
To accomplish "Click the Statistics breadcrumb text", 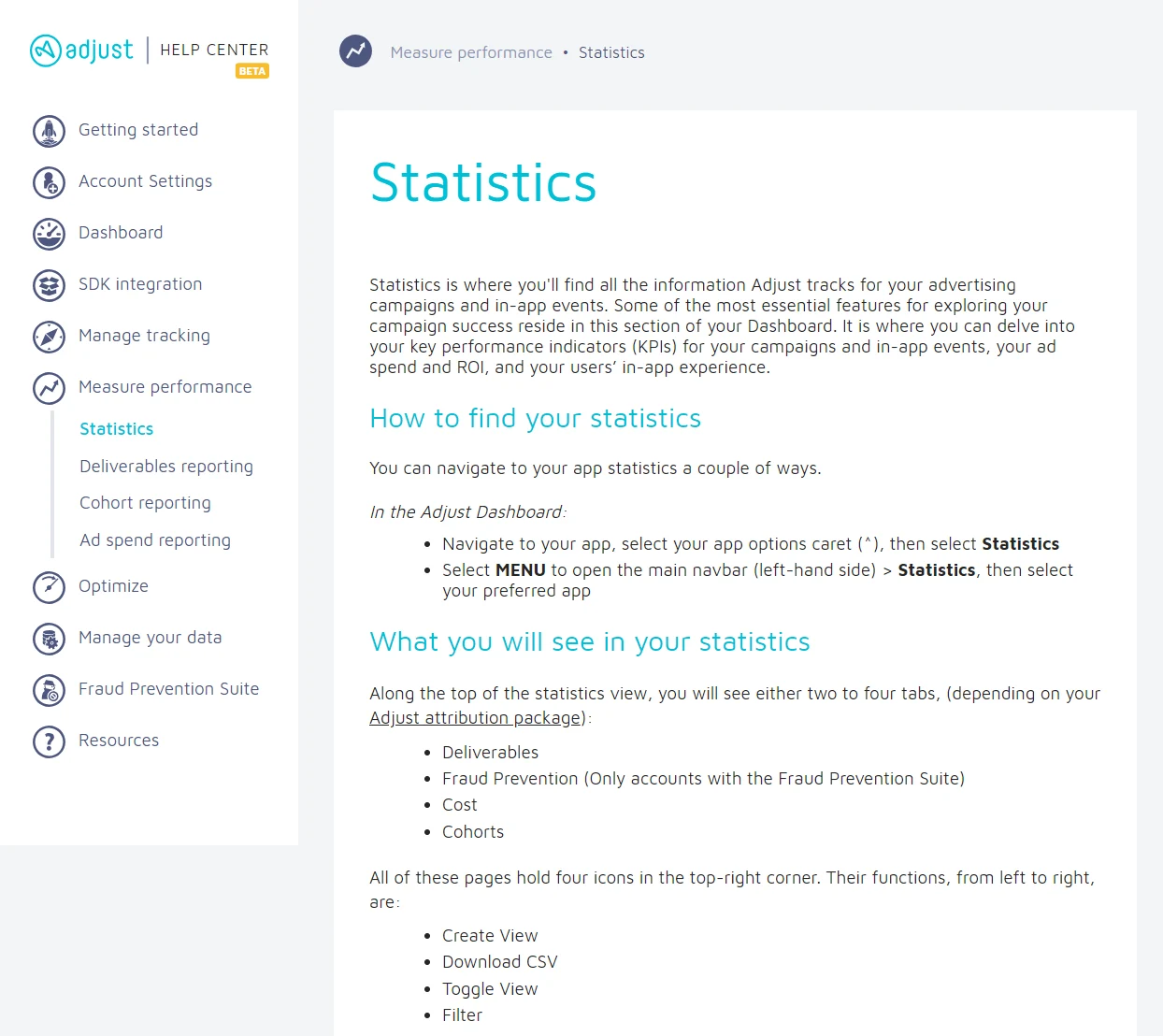I will click(611, 52).
